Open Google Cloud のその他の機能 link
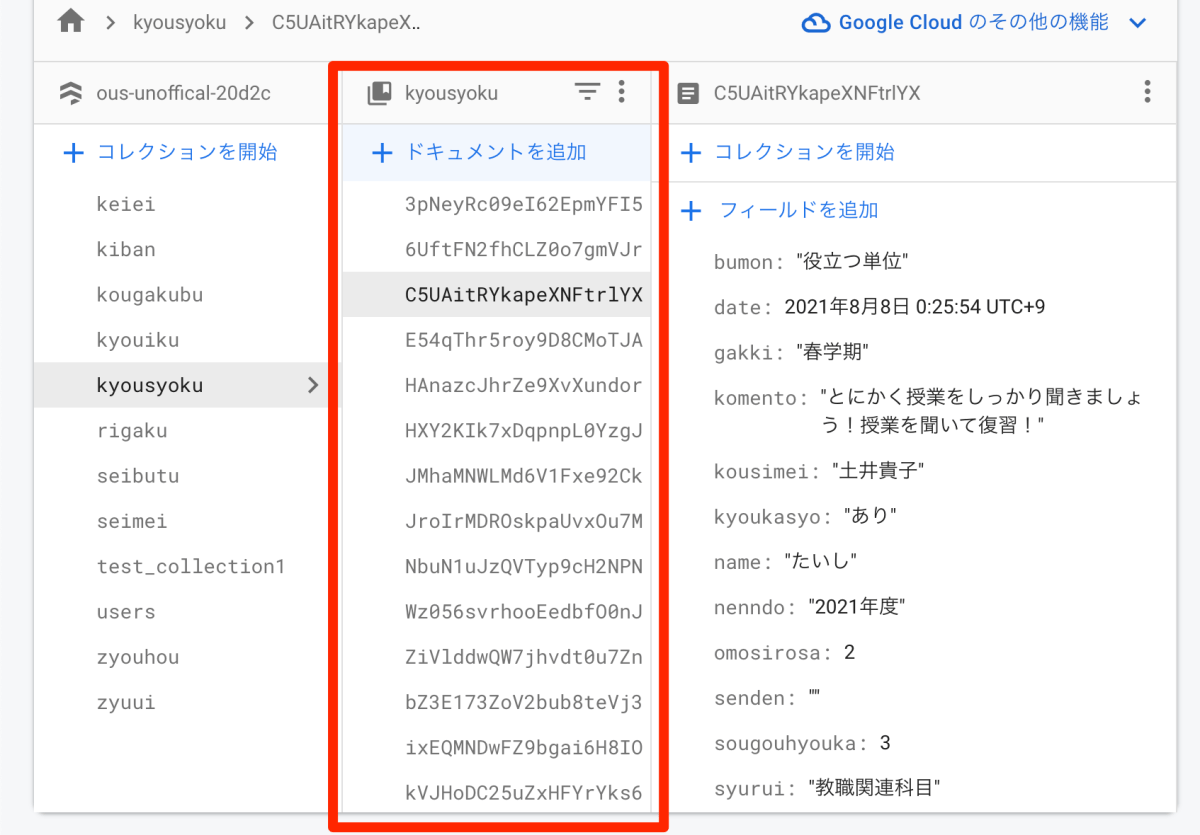 [973, 22]
